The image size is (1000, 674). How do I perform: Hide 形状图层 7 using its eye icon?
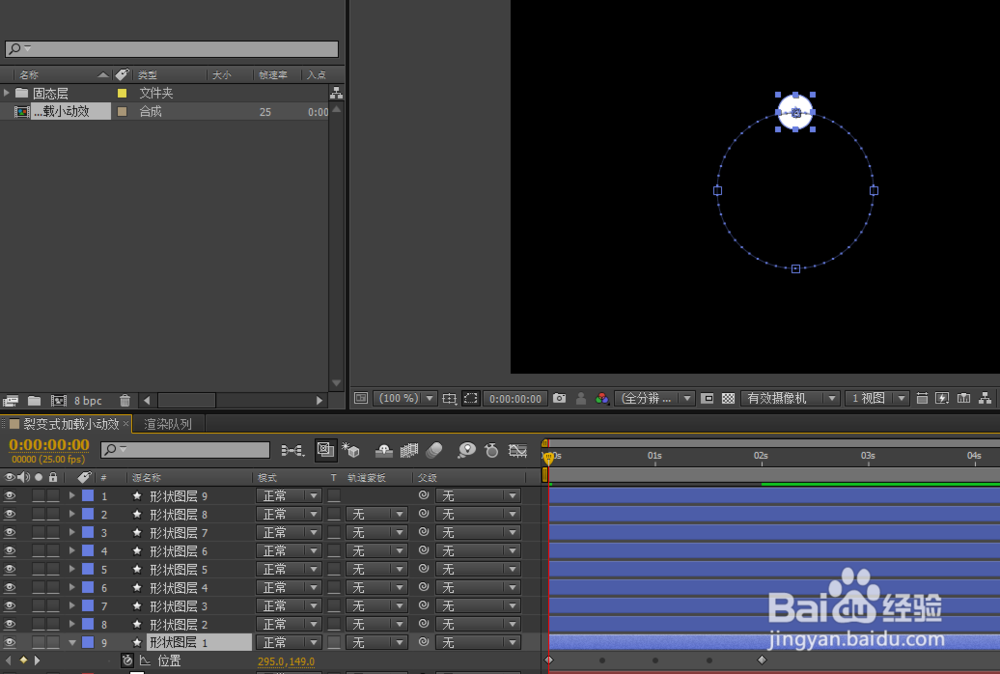[x=10, y=532]
